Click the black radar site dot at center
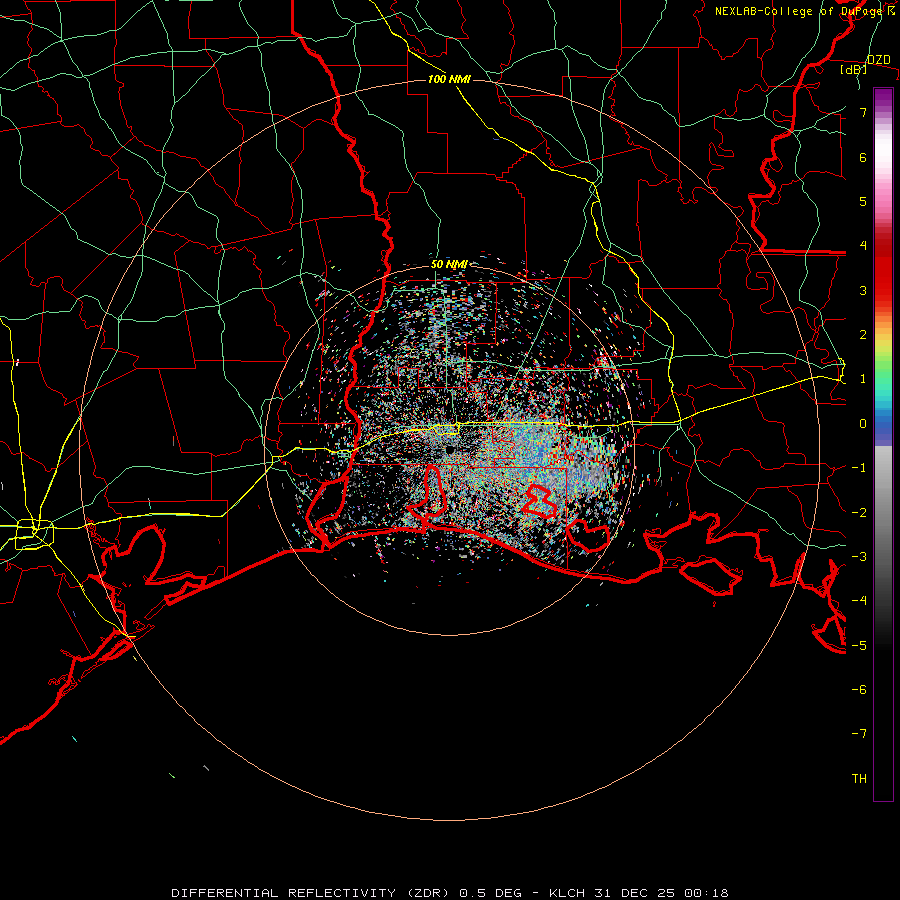Screen dimensions: 900x900 coord(450,449)
